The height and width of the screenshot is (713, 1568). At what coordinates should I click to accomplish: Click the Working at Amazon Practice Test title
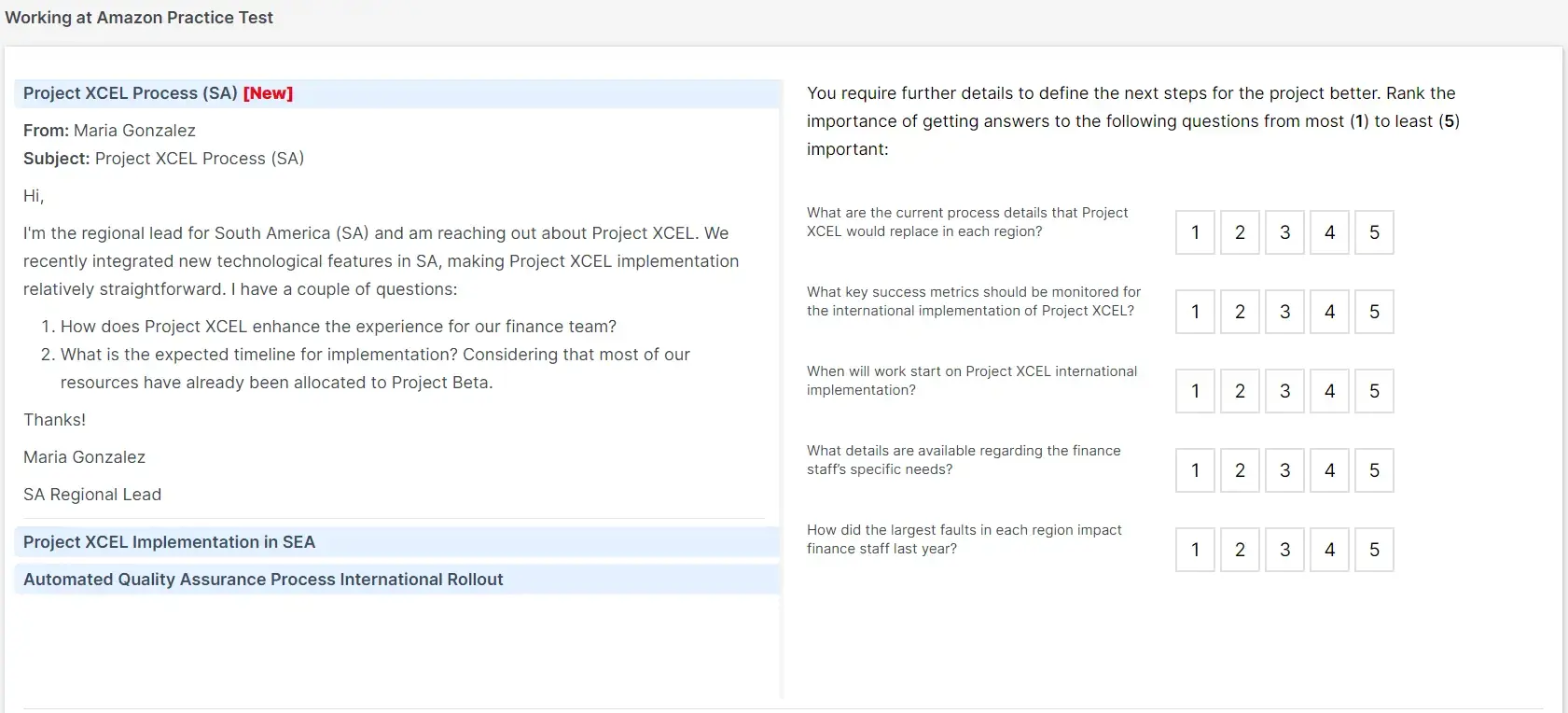[139, 18]
